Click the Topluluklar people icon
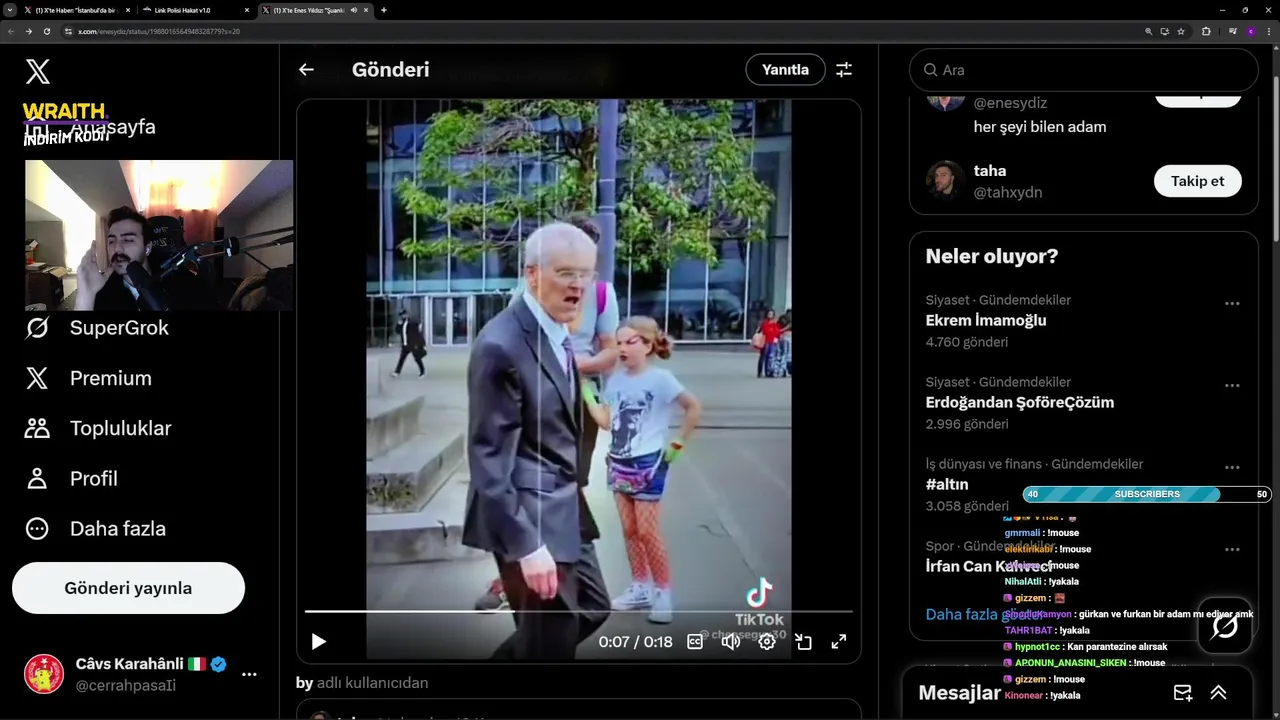This screenshot has height=720, width=1280. pyautogui.click(x=37, y=428)
